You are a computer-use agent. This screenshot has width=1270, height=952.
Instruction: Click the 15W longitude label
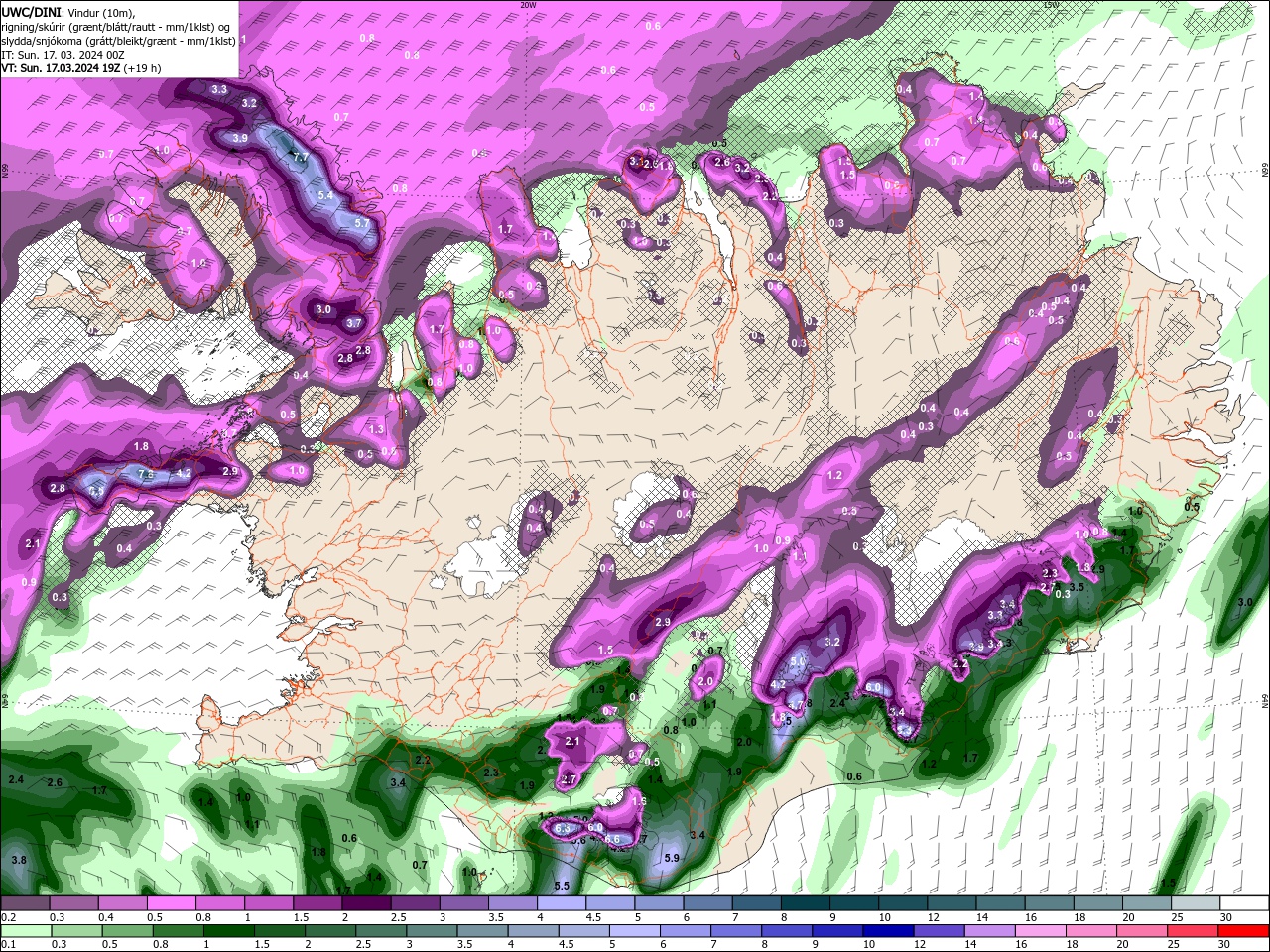(x=1050, y=4)
